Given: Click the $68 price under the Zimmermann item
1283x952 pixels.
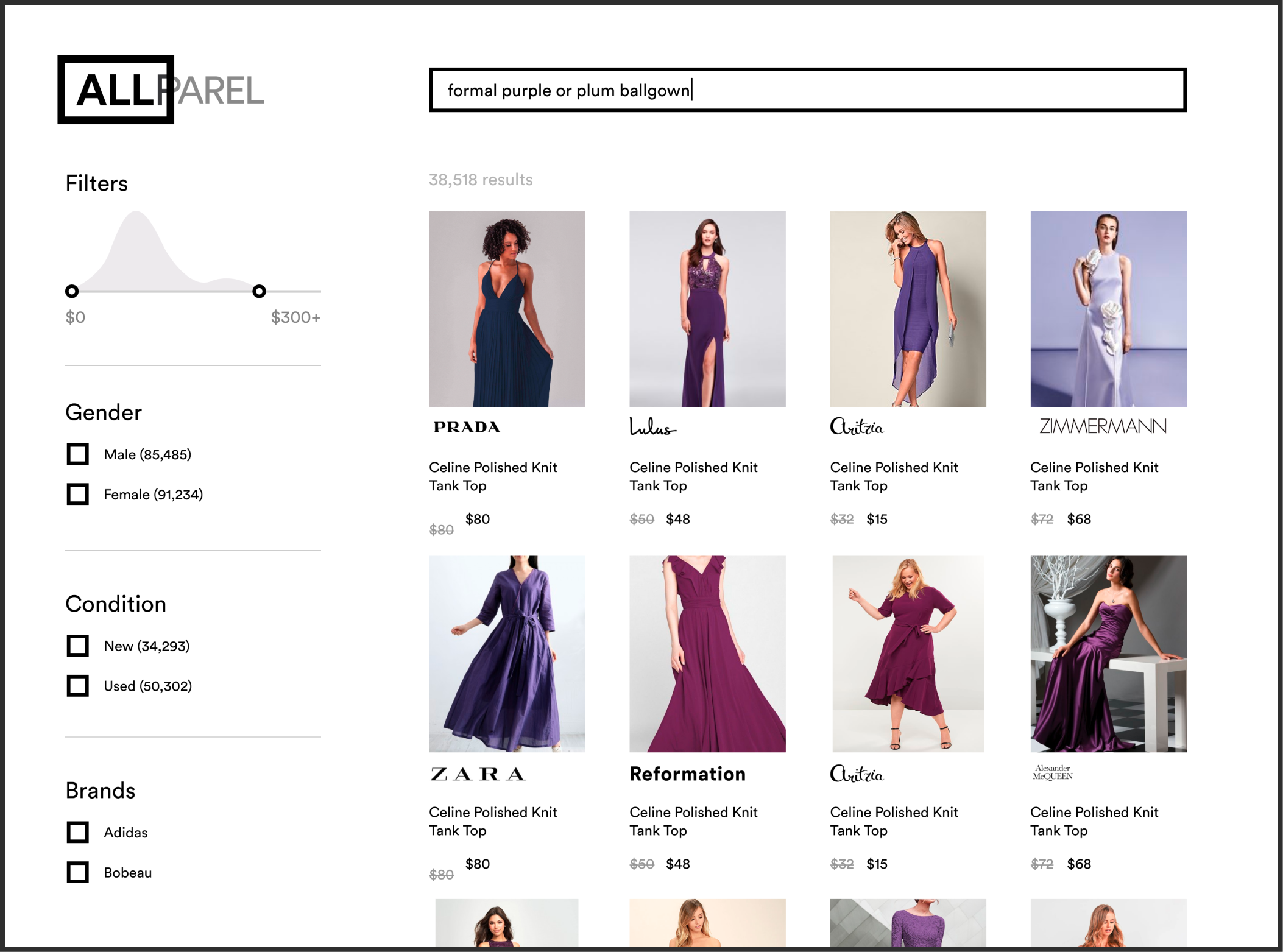Looking at the screenshot, I should coord(1079,519).
